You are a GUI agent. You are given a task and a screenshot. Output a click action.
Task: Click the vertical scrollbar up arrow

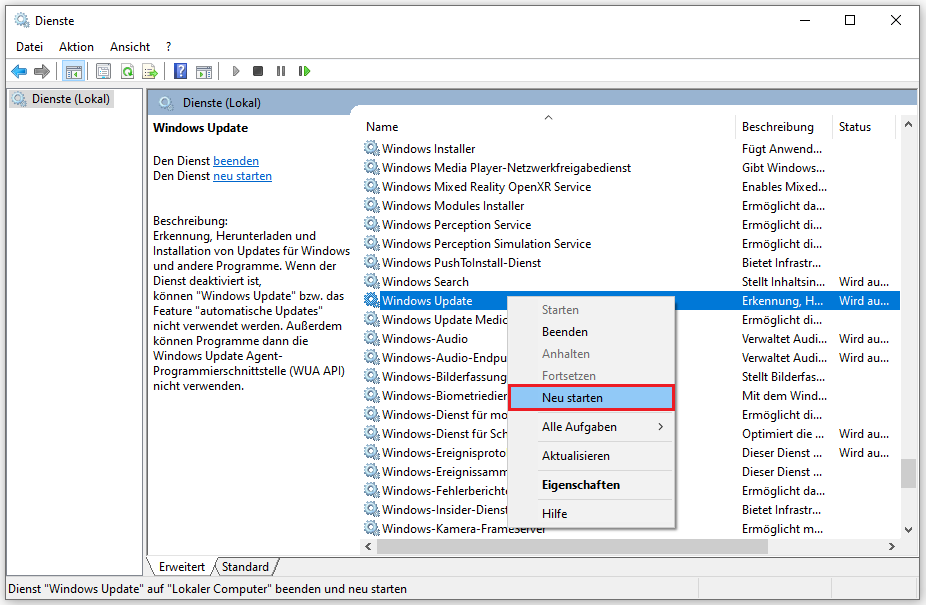[908, 125]
